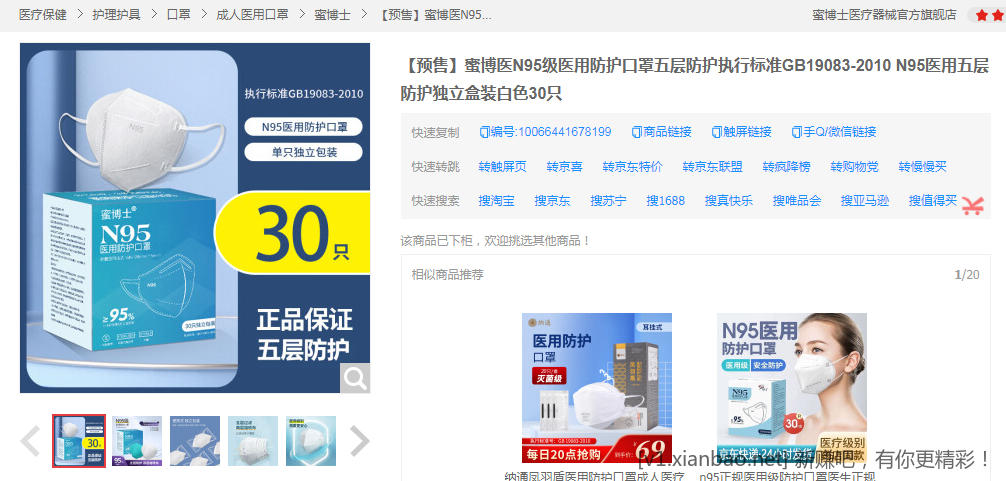The image size is (1006, 481).
Task: Copy 商品链接 product link
Action: 661,132
